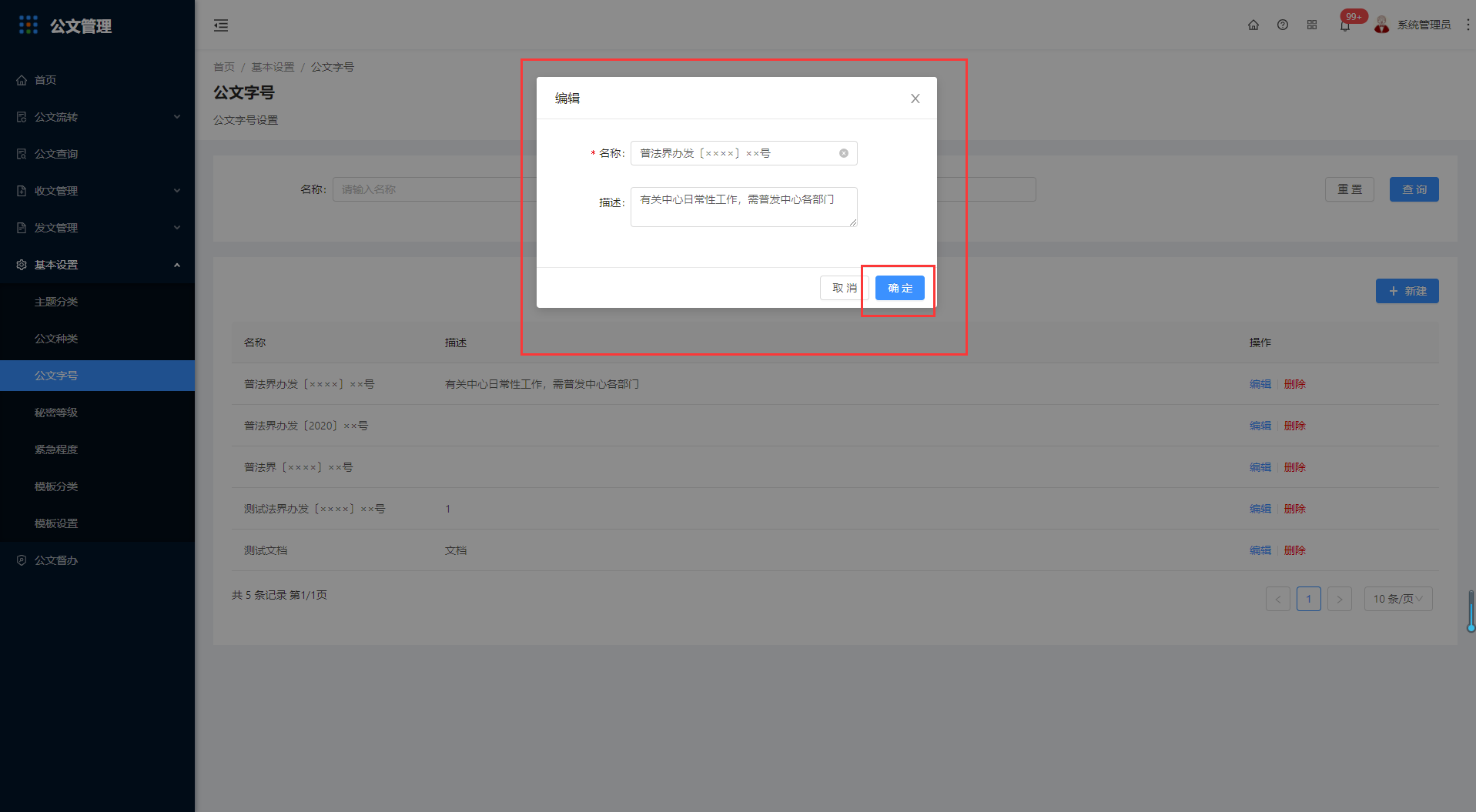Open the vertical three-dot more menu
This screenshot has width=1476, height=812.
coord(1468,25)
